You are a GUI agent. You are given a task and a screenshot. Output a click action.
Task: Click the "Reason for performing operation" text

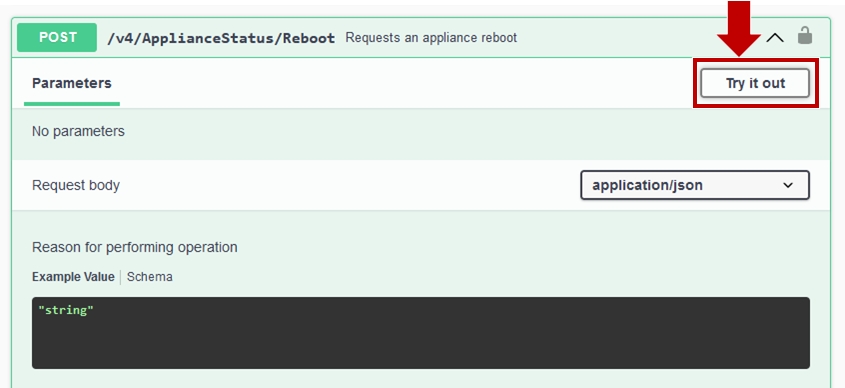135,247
